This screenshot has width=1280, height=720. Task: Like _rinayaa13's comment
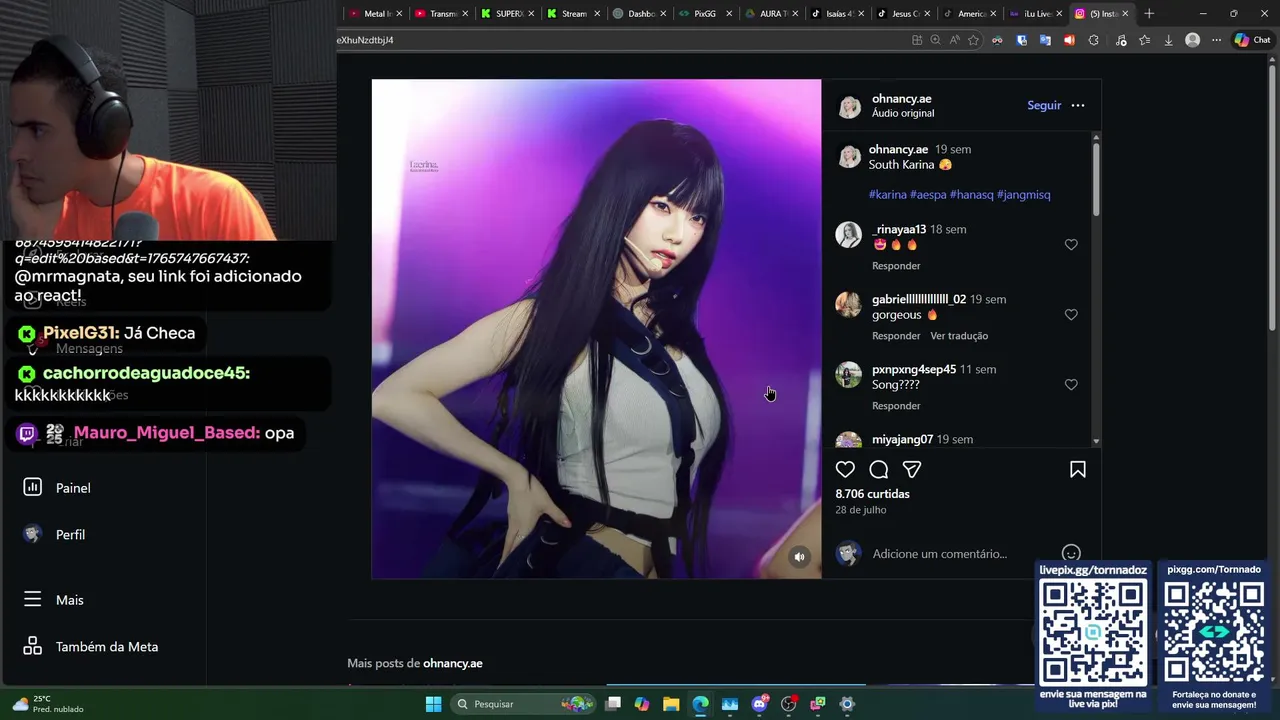point(1071,244)
